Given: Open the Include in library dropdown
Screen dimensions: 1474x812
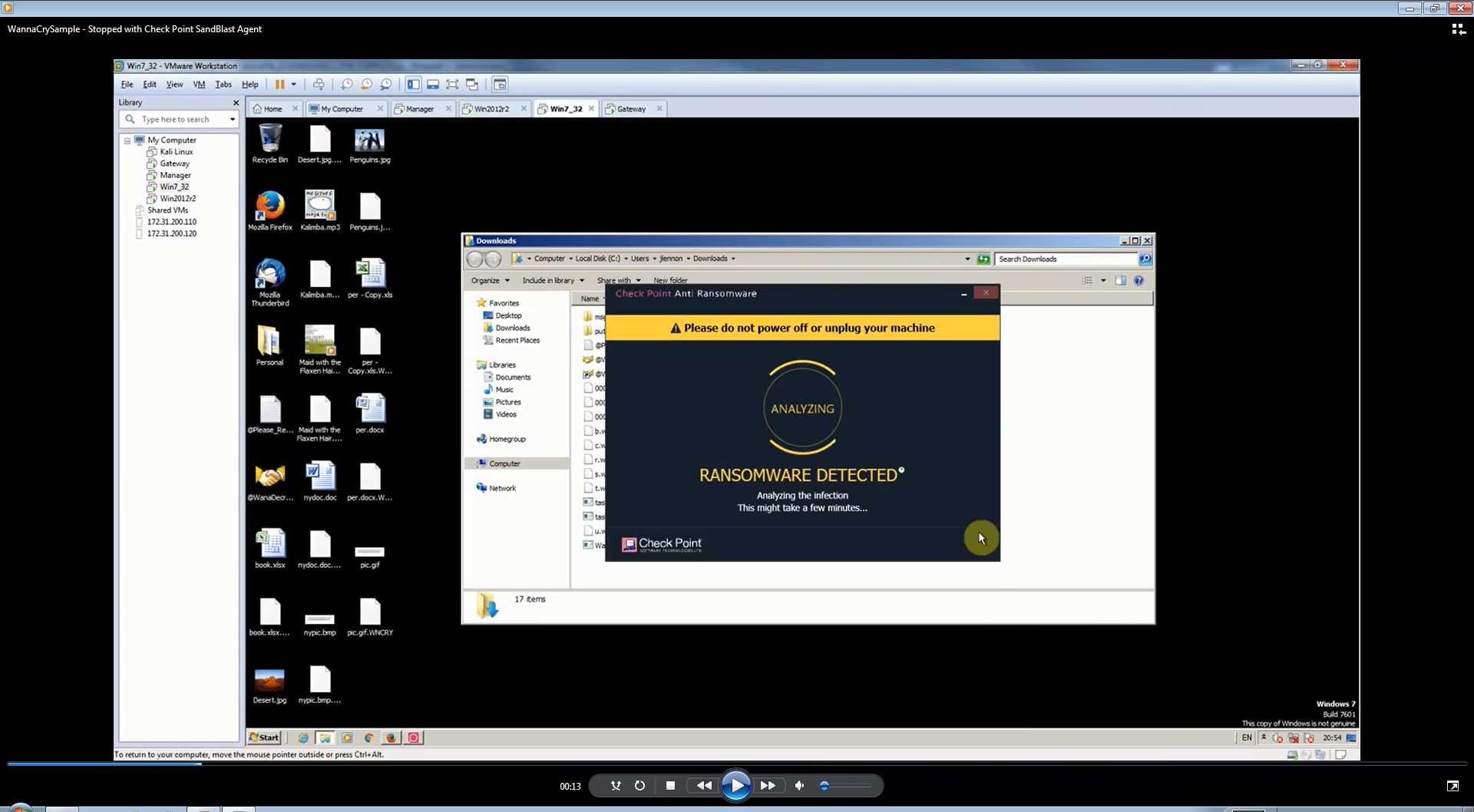Looking at the screenshot, I should pyautogui.click(x=554, y=281).
